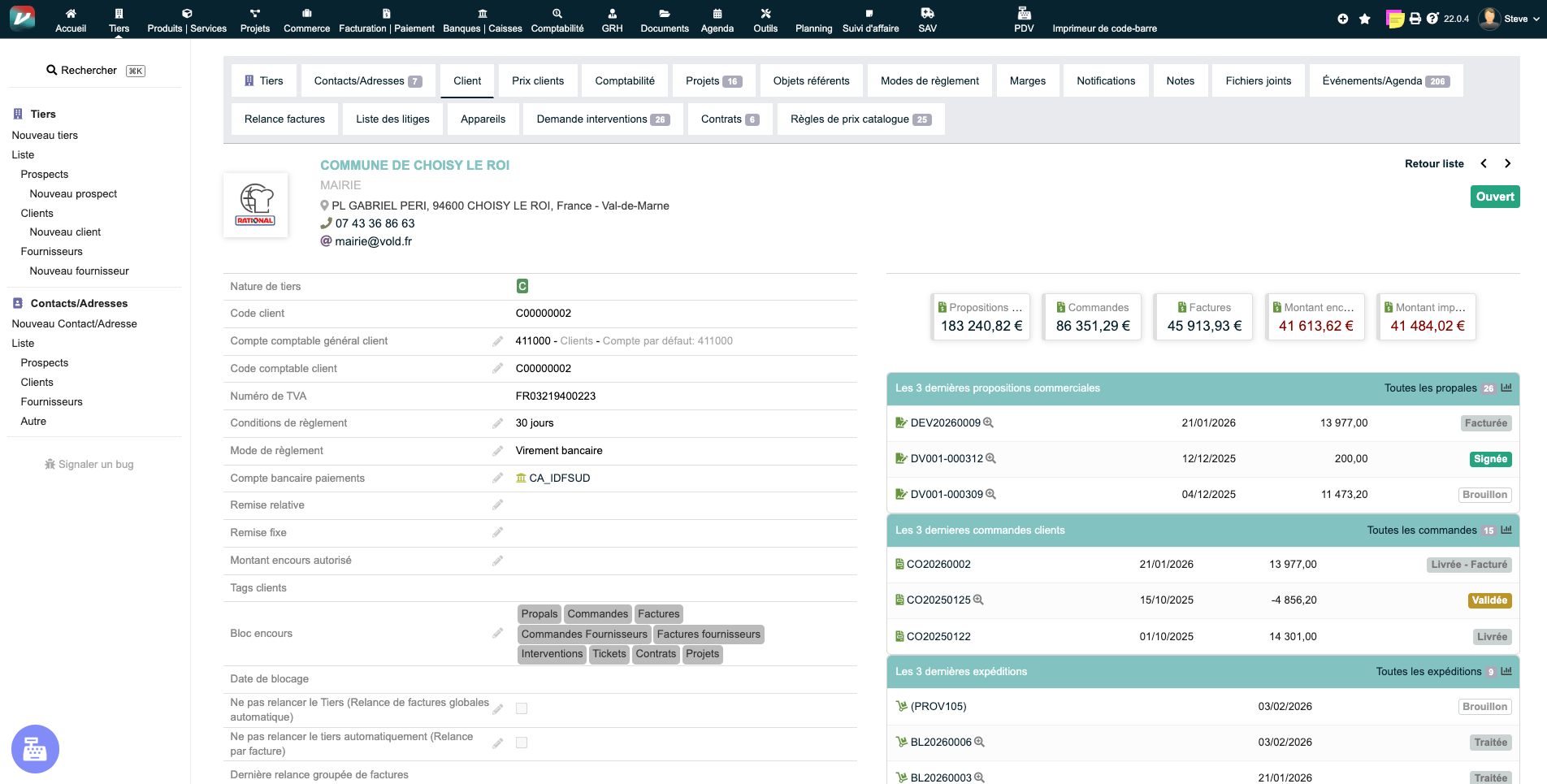Click pencil icon for Mode de règlement
The width and height of the screenshot is (1547, 784).
click(x=497, y=451)
